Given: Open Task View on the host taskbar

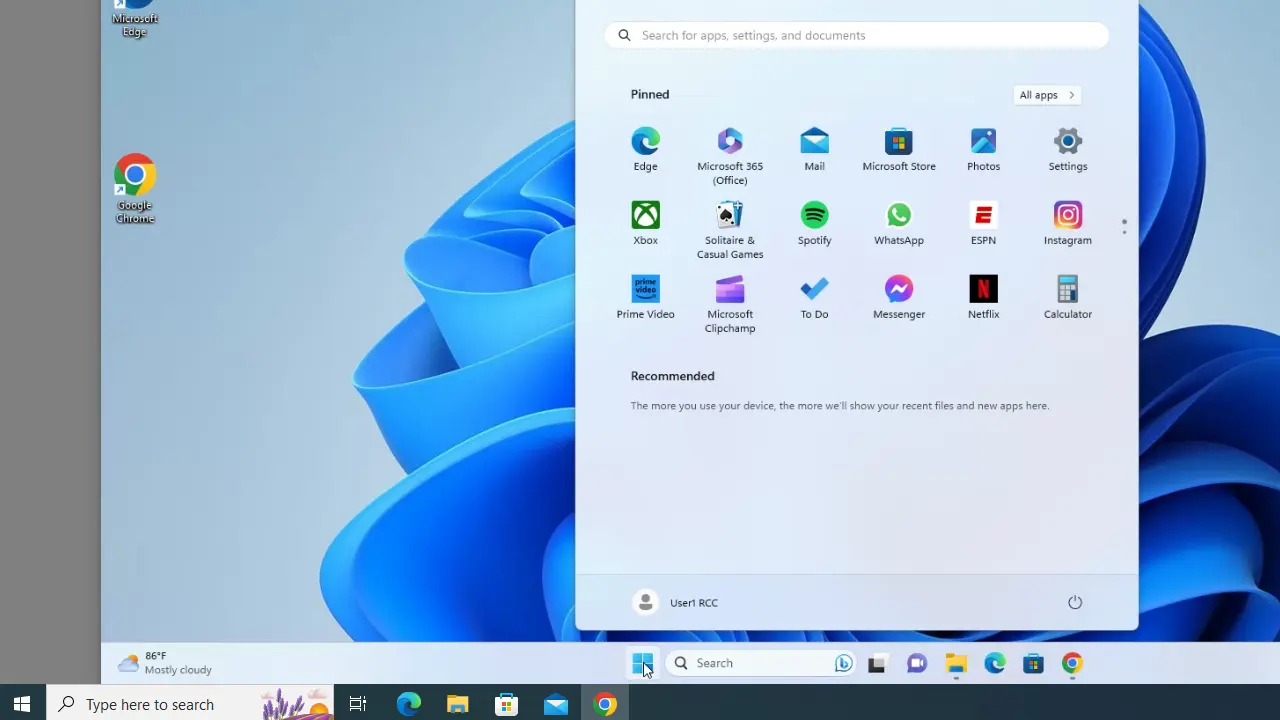Looking at the screenshot, I should point(358,704).
